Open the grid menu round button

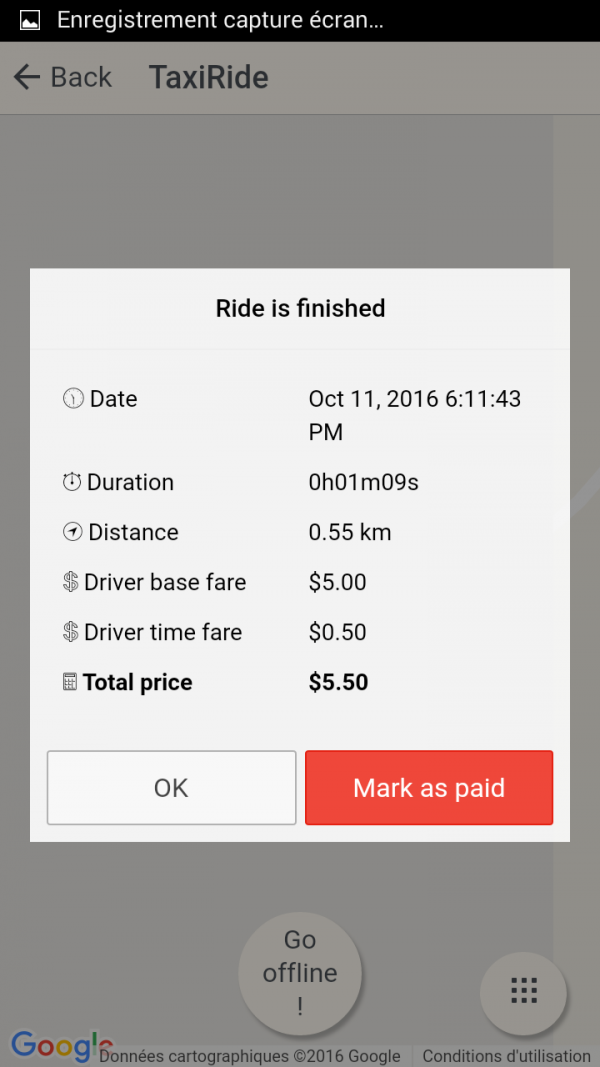coord(523,991)
